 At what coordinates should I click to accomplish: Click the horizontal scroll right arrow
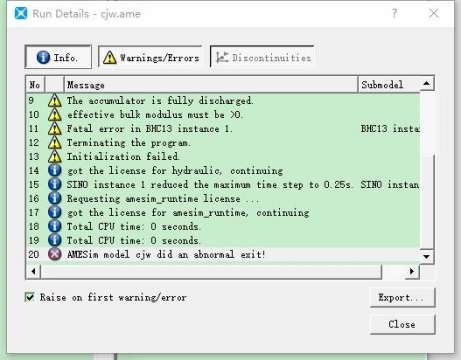[412, 271]
